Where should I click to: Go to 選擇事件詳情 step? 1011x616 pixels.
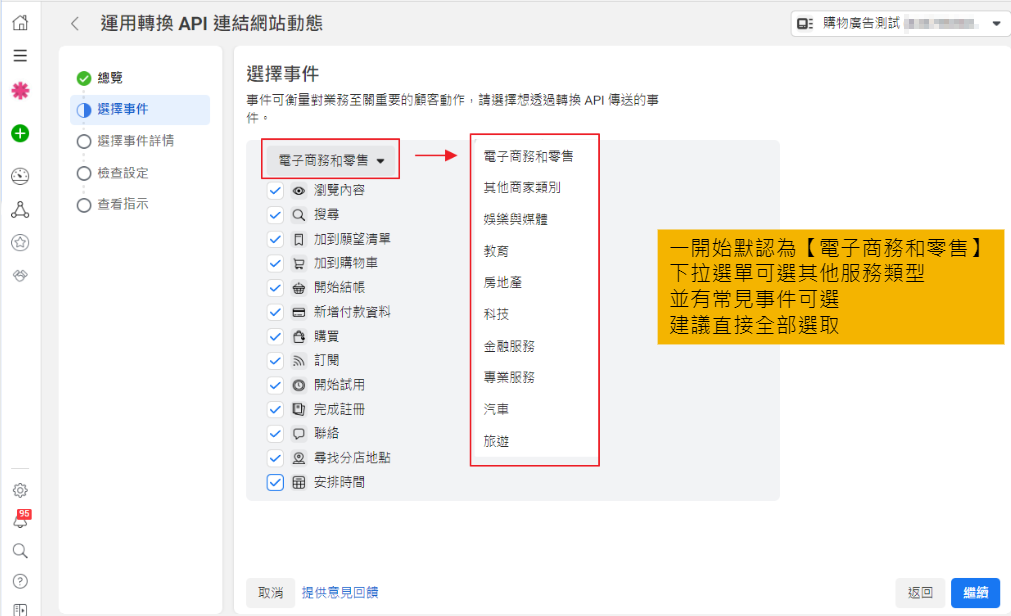(x=135, y=141)
